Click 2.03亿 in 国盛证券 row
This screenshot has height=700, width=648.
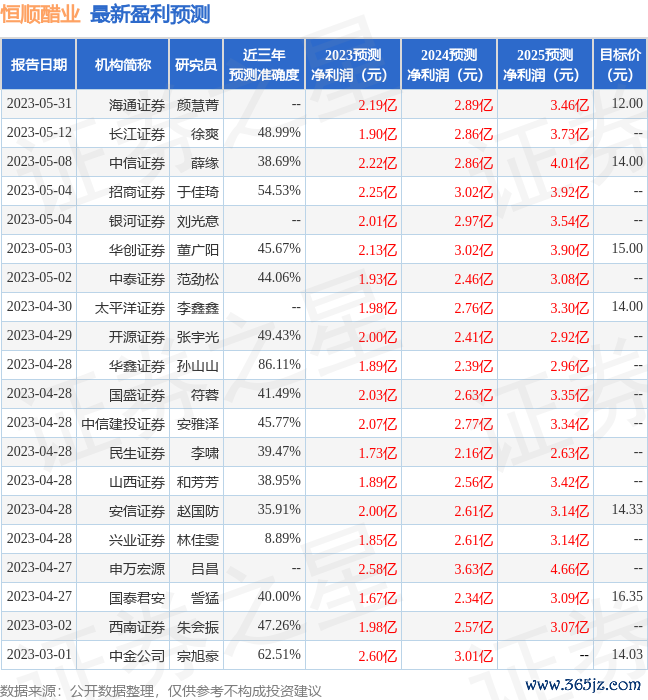pos(378,396)
